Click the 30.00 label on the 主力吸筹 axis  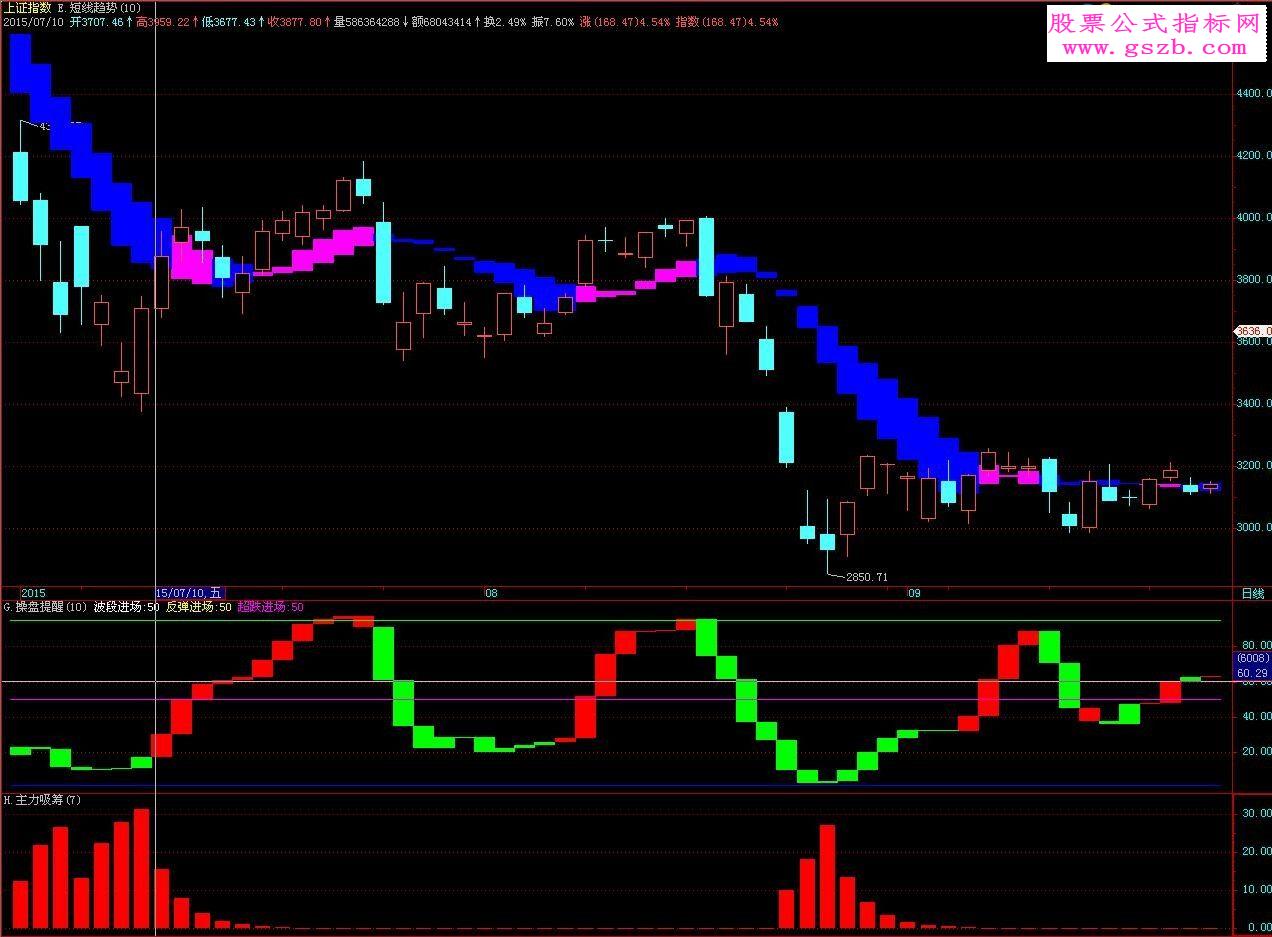[x=1256, y=813]
